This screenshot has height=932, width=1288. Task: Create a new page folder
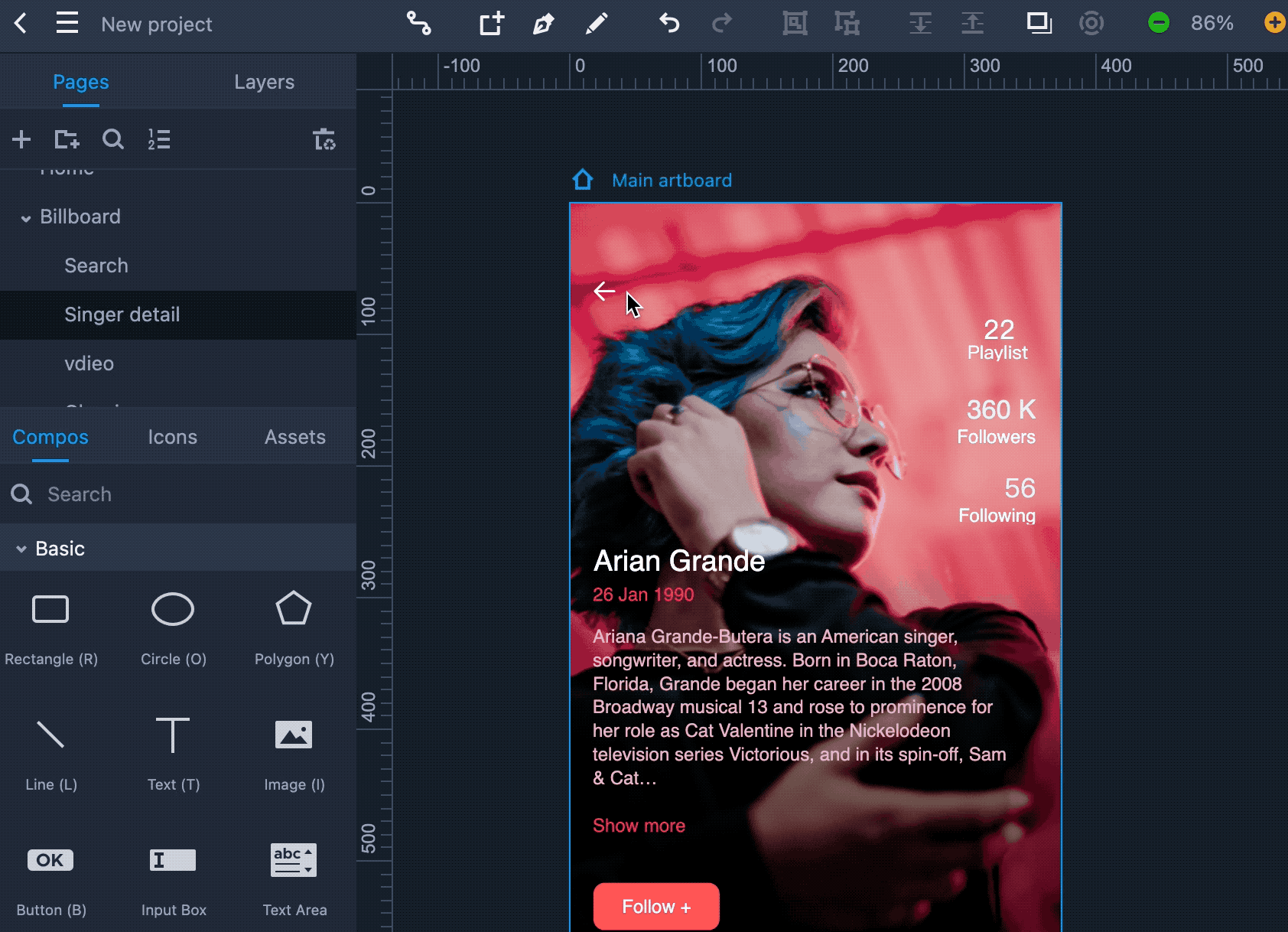click(67, 139)
